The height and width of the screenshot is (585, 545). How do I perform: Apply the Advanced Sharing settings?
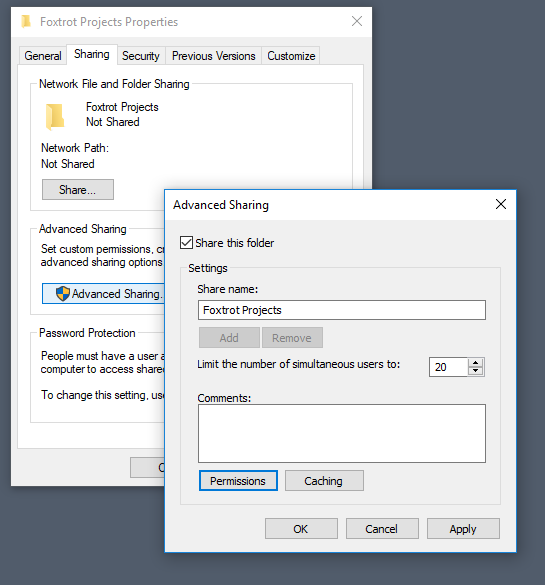coord(463,529)
